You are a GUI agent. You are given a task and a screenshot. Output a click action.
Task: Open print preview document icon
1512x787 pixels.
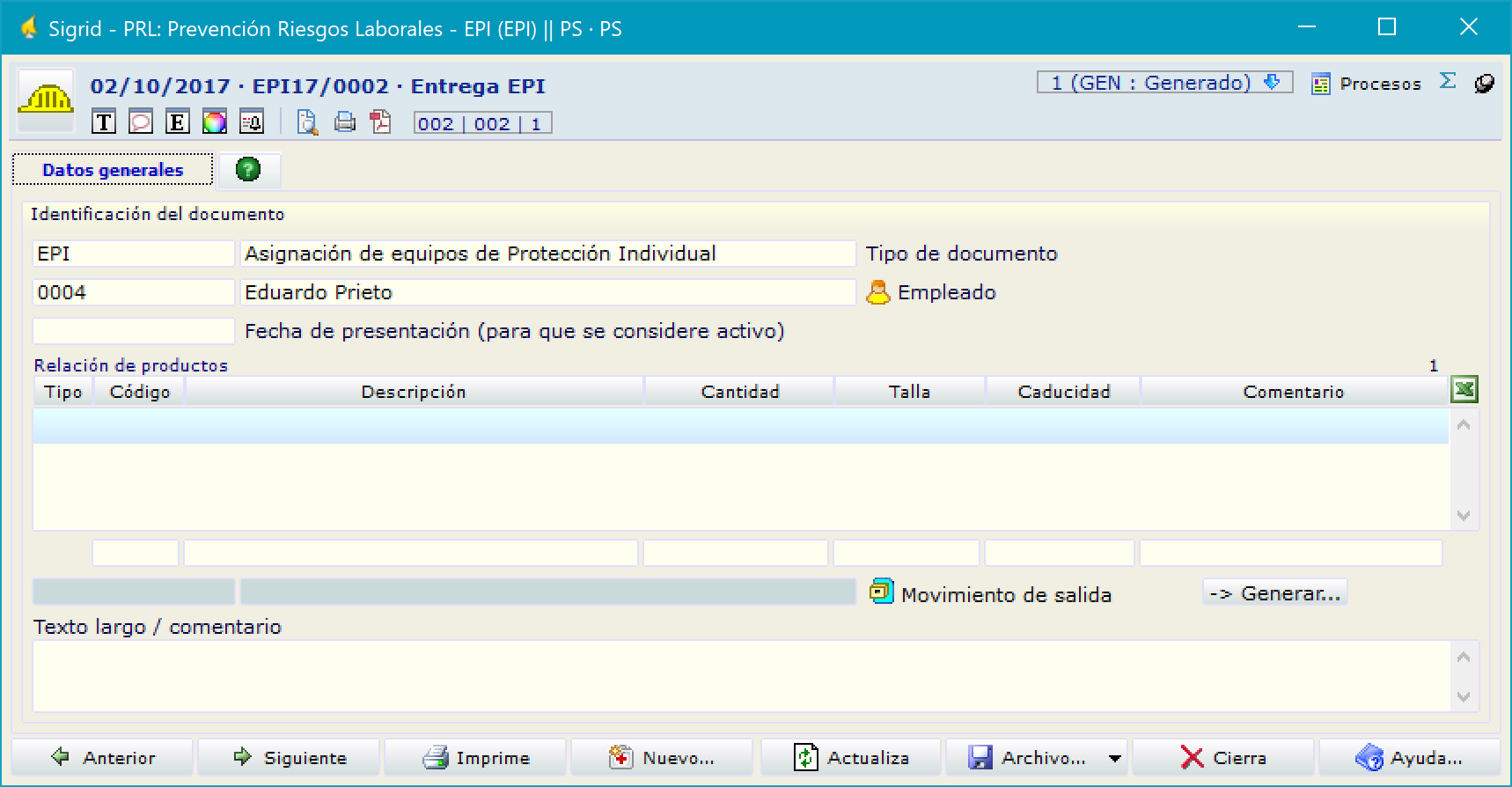pos(307,122)
